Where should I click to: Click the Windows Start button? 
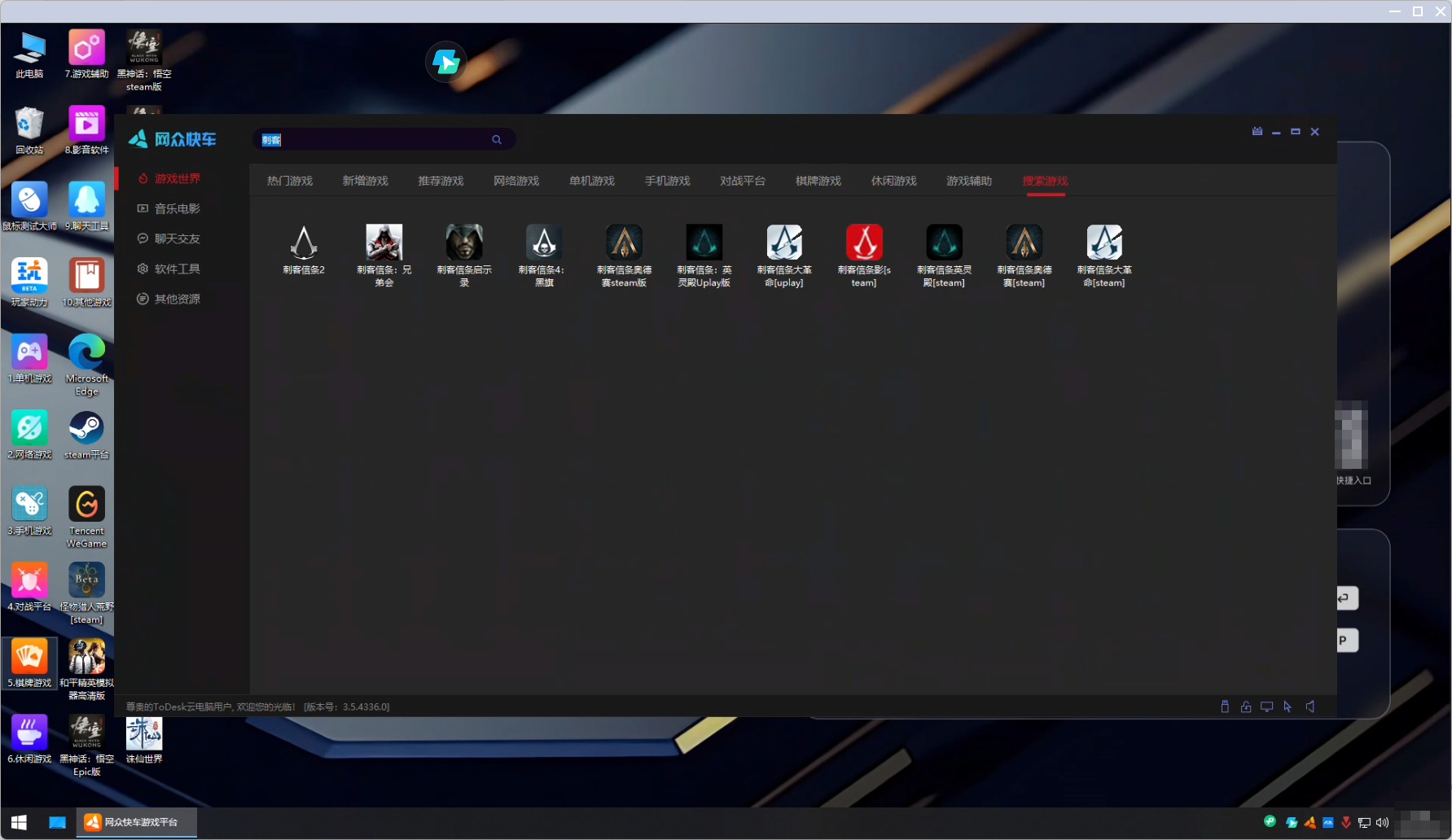coord(19,822)
